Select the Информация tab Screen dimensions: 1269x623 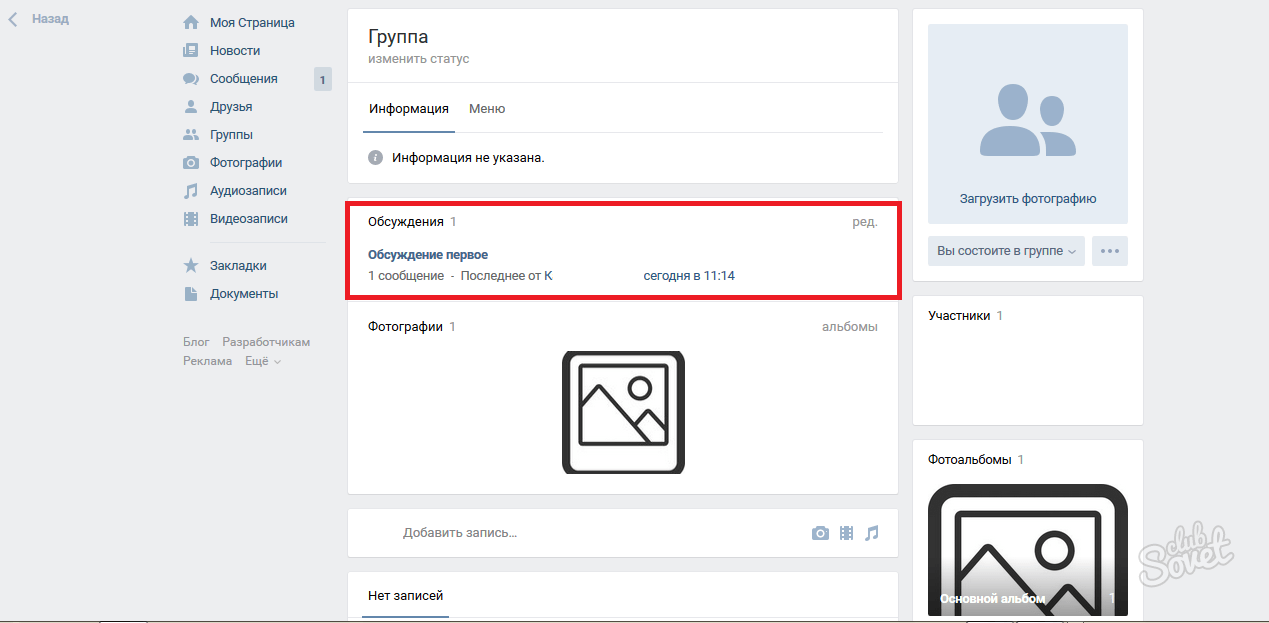click(x=408, y=109)
